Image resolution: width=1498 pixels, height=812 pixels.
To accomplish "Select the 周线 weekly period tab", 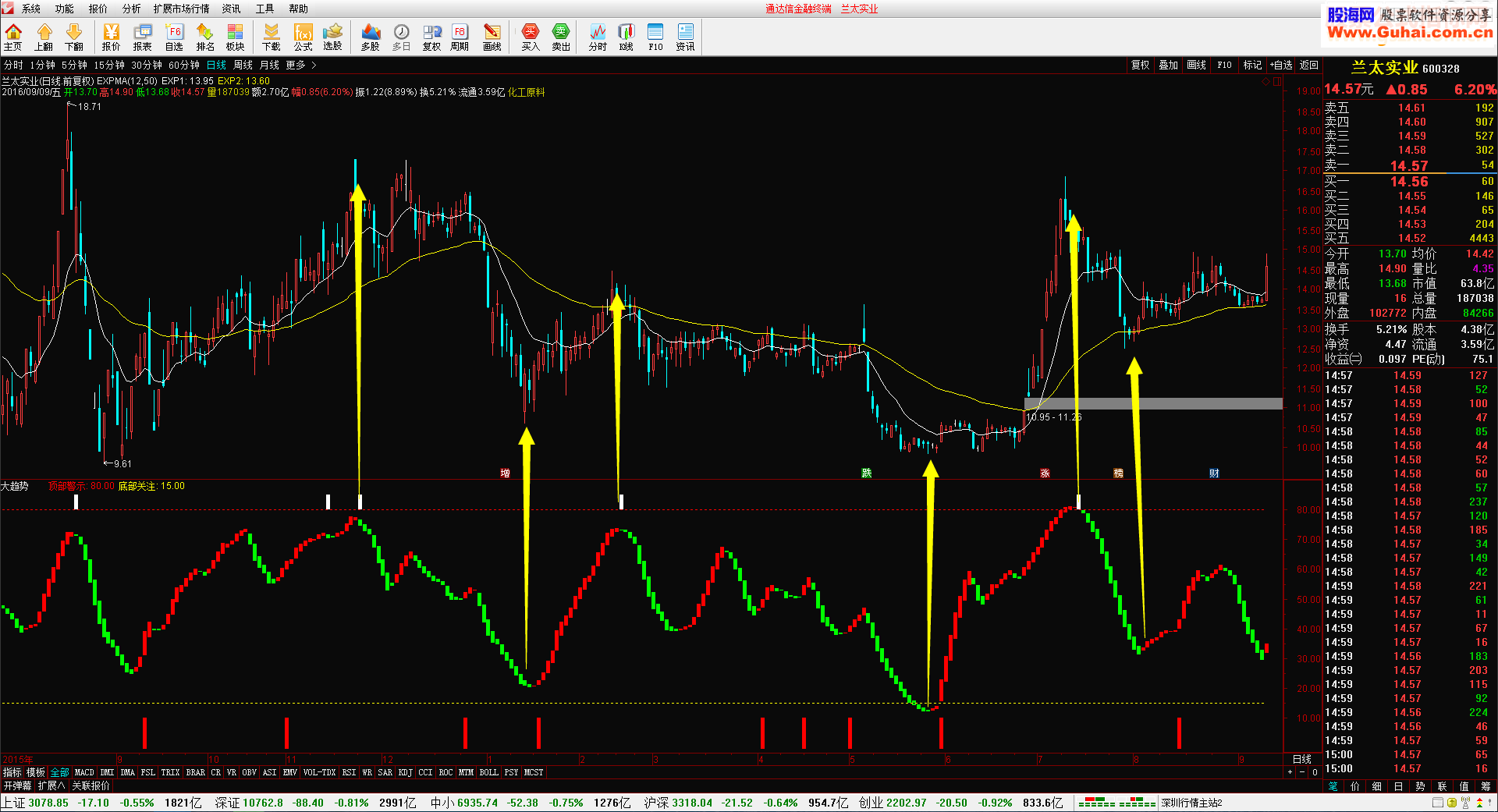I will 243,66.
